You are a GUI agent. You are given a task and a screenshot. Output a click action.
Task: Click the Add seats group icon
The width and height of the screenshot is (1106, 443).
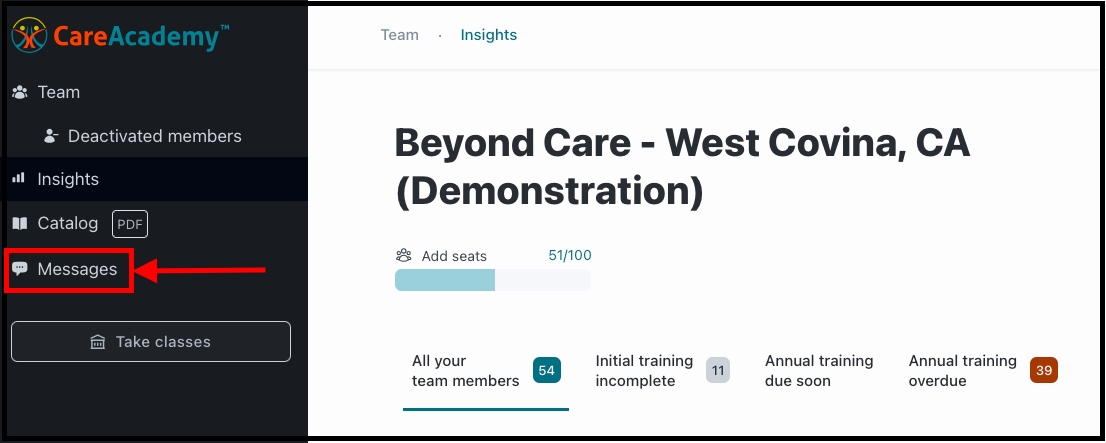point(403,255)
